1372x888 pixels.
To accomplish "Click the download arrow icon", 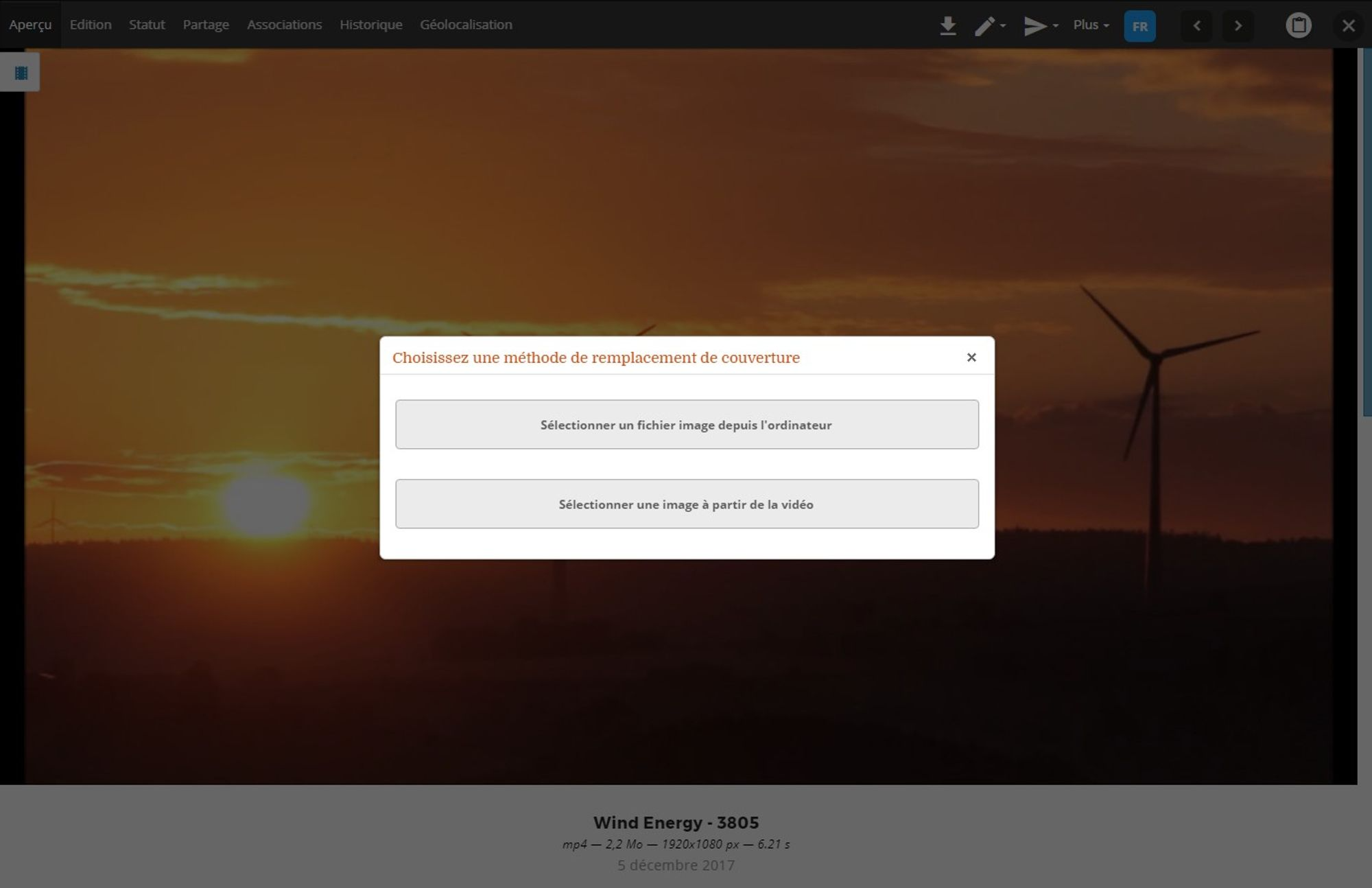I will click(948, 26).
